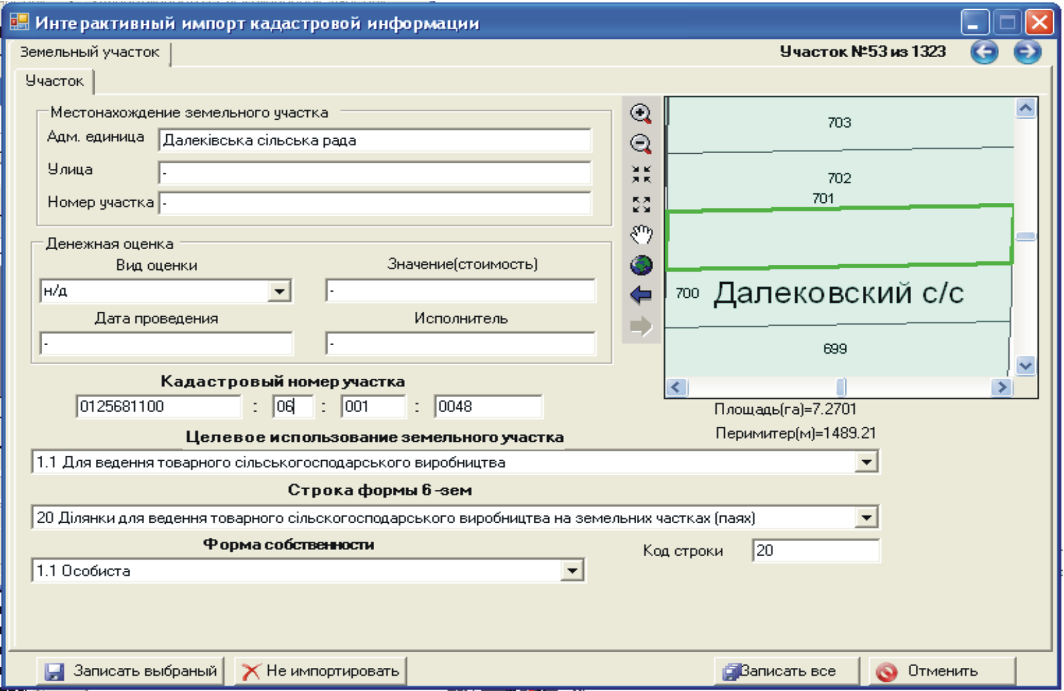Go to the previous map view (blue left arrow)
1064x691 pixels.
point(641,295)
